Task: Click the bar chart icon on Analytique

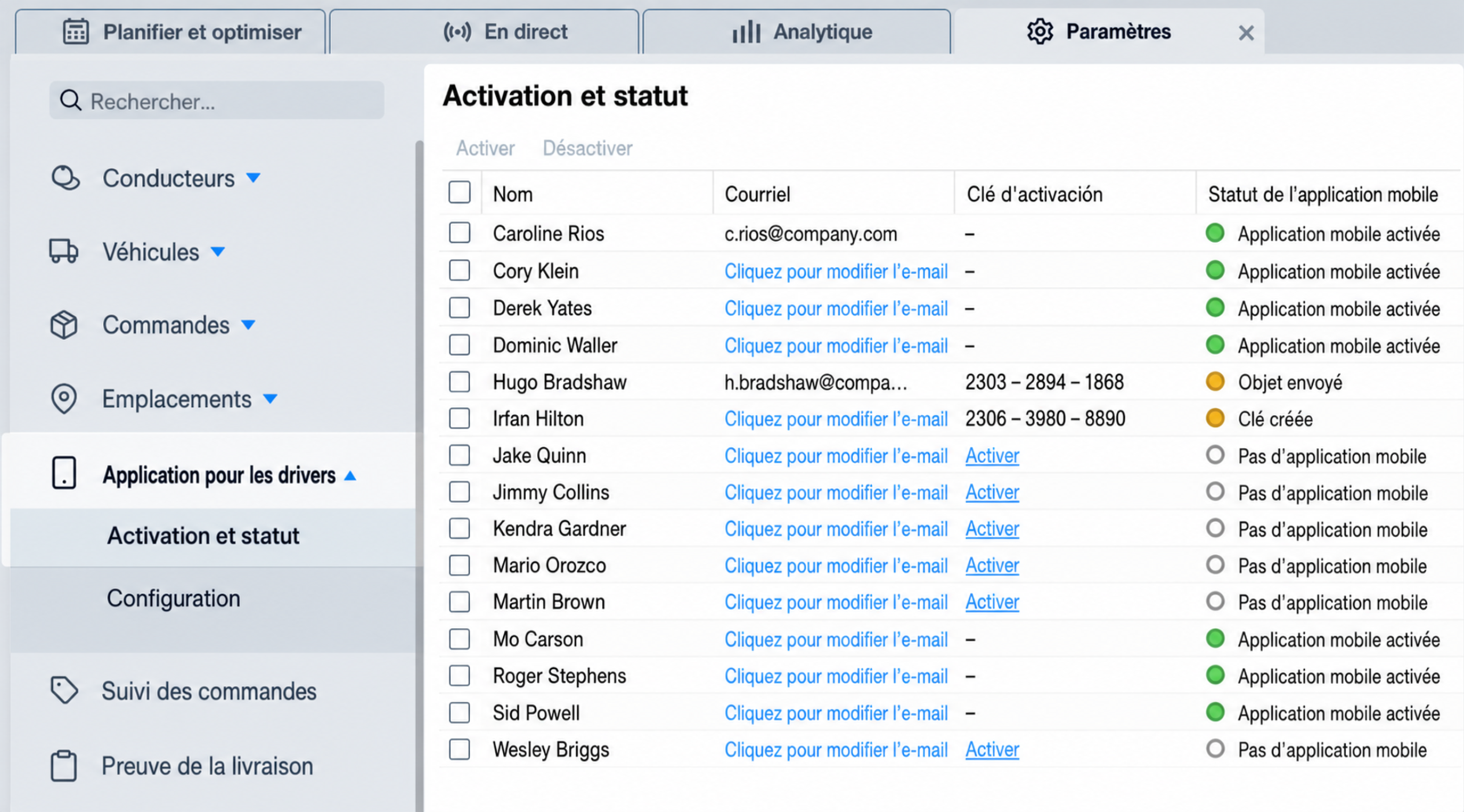Action: click(746, 32)
